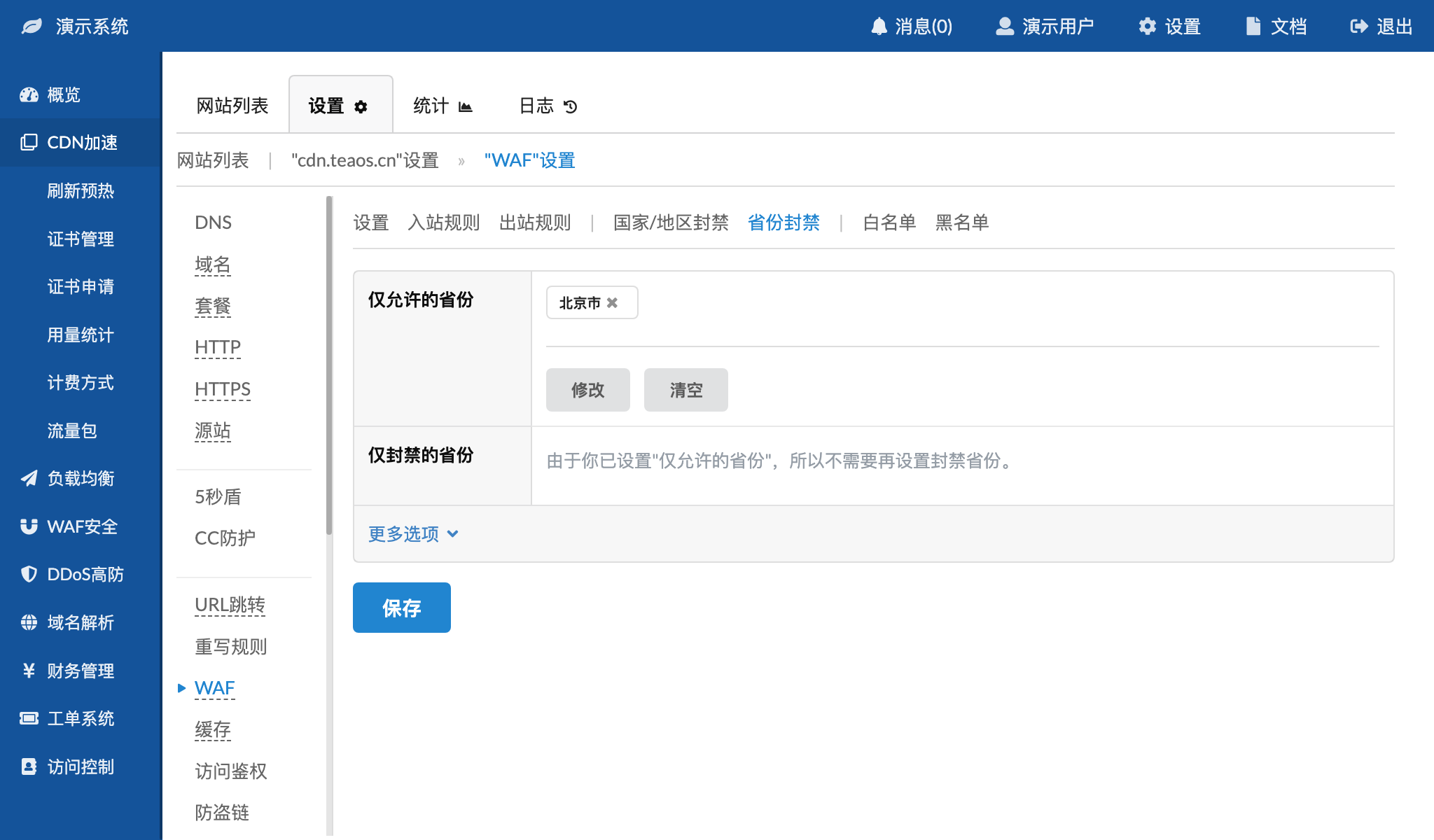Screen dimensions: 1434x840
Task: Remove the 北京市 province tag
Action: (612, 303)
